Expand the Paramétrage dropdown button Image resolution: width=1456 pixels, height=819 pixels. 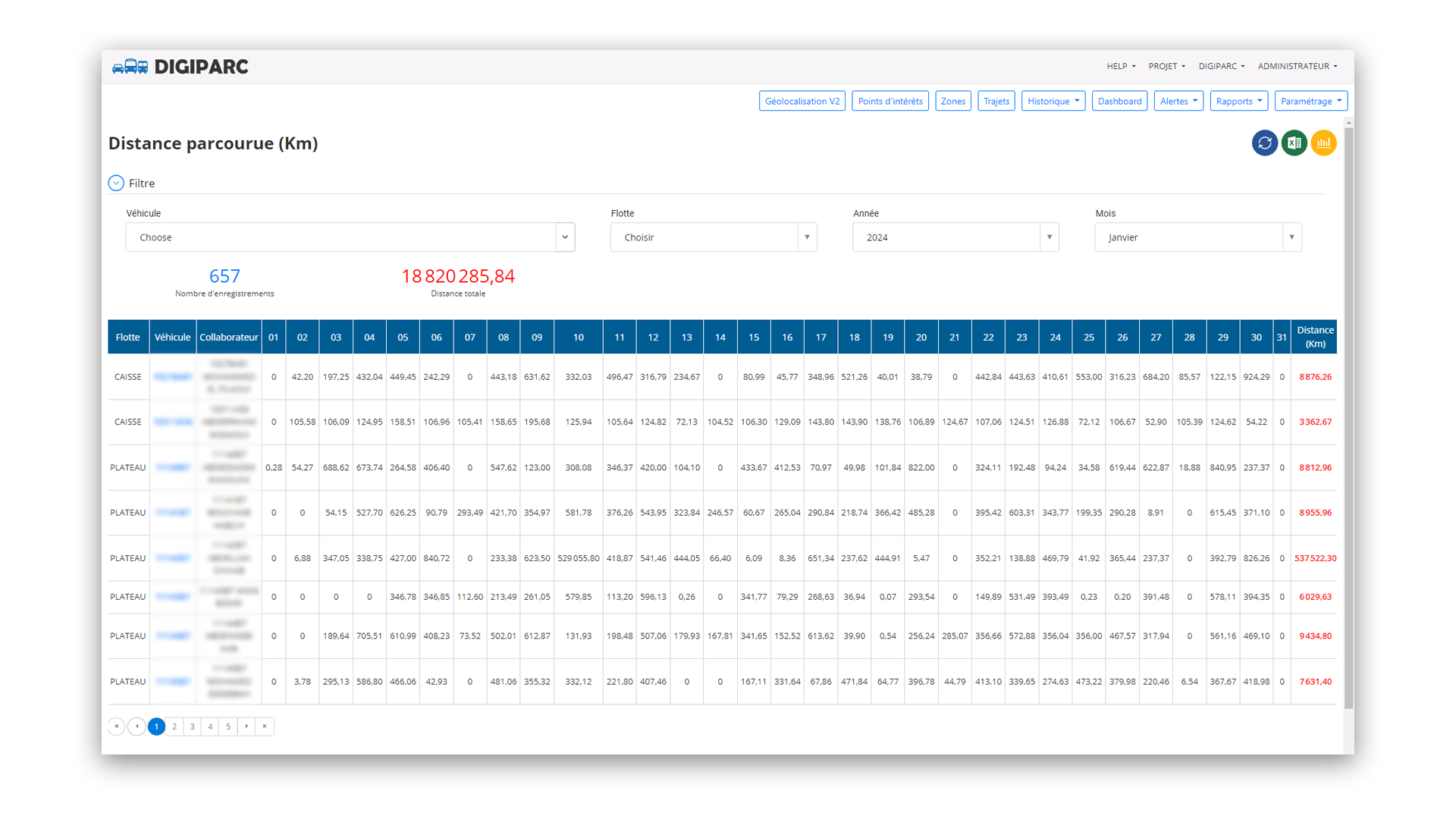tap(1311, 101)
